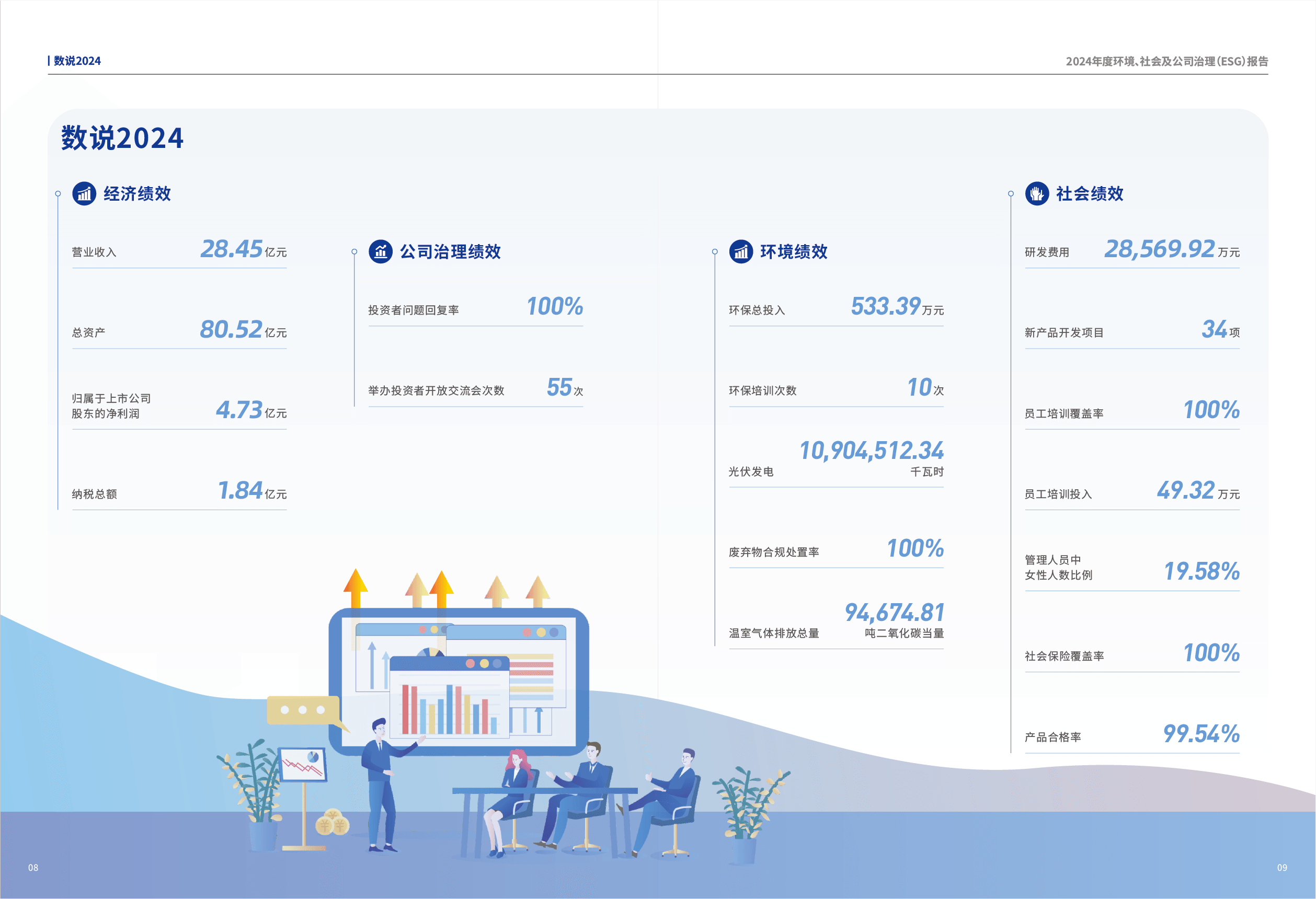Click the 数说2024 header section label

point(76,61)
